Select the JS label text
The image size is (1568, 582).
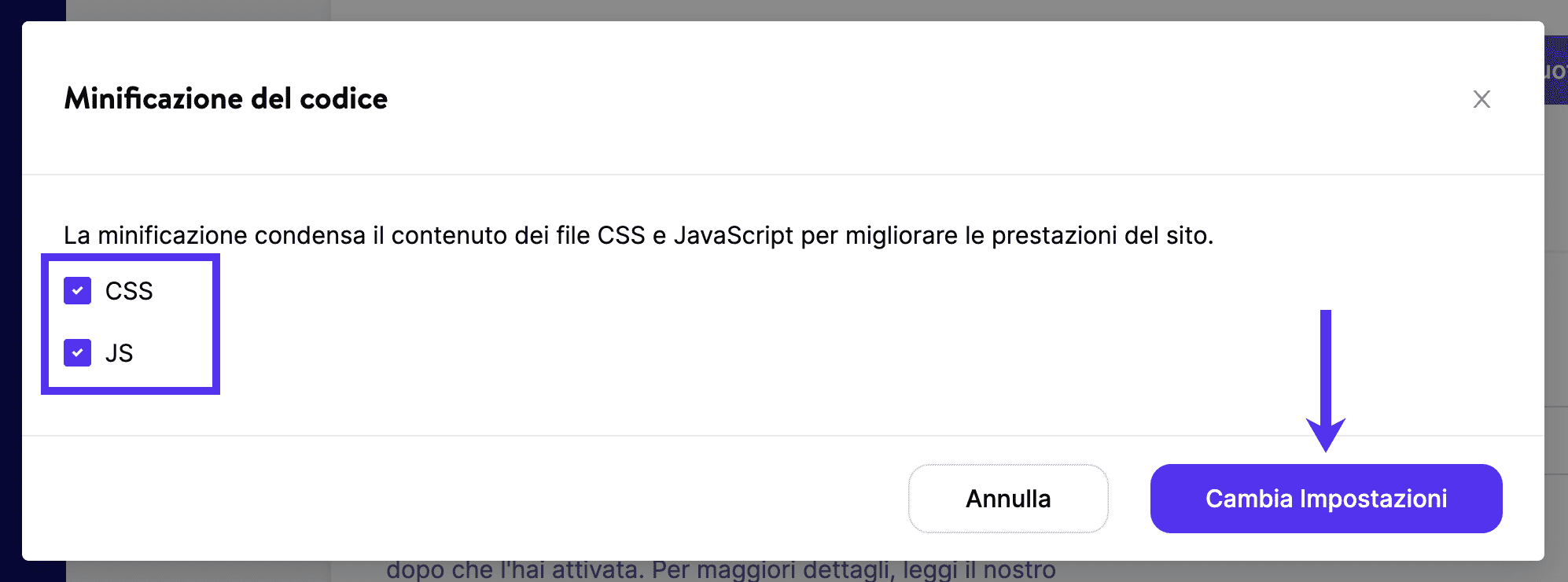point(120,353)
